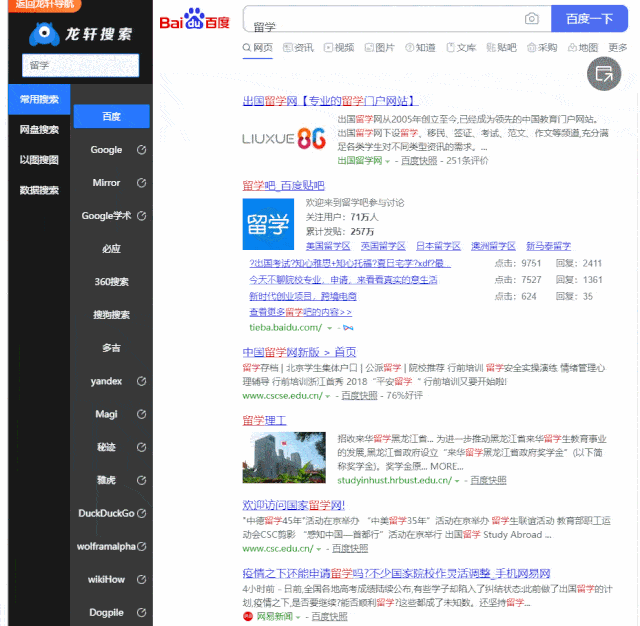640x626 pixels.
Task: Open 美国留学区 sub-forum link
Action: [x=328, y=246]
